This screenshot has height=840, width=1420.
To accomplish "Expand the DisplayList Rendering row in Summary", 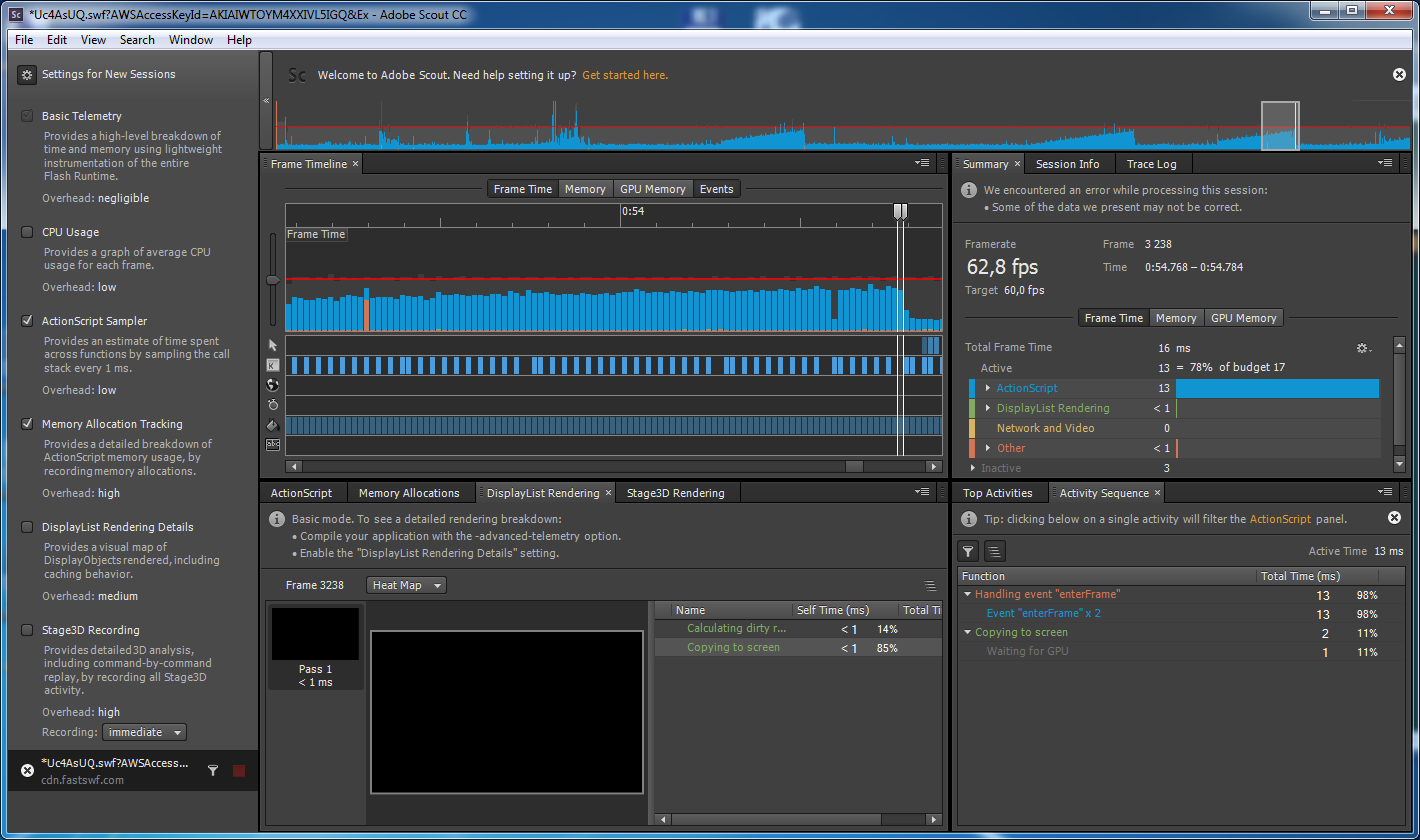I will coord(988,408).
